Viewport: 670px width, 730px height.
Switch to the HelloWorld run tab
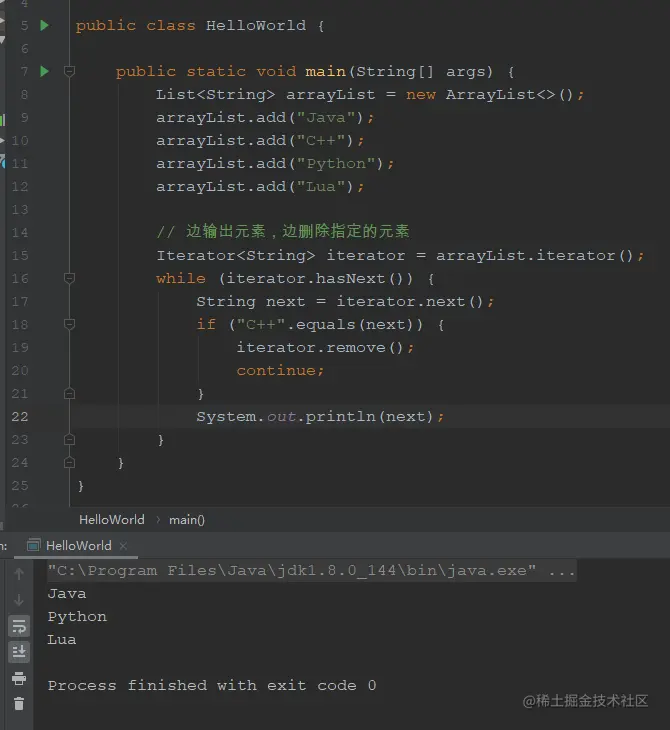[x=78, y=545]
